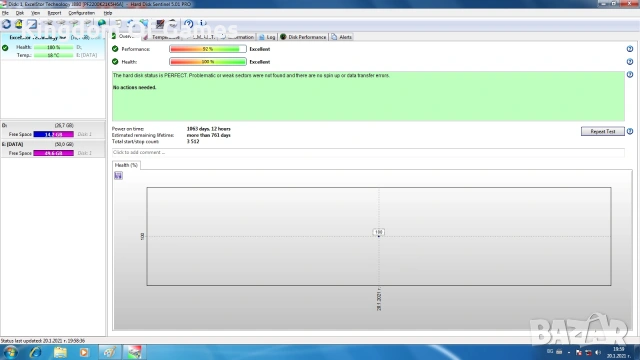
Task: Open the media player taskbar icon
Action: click(x=84, y=352)
